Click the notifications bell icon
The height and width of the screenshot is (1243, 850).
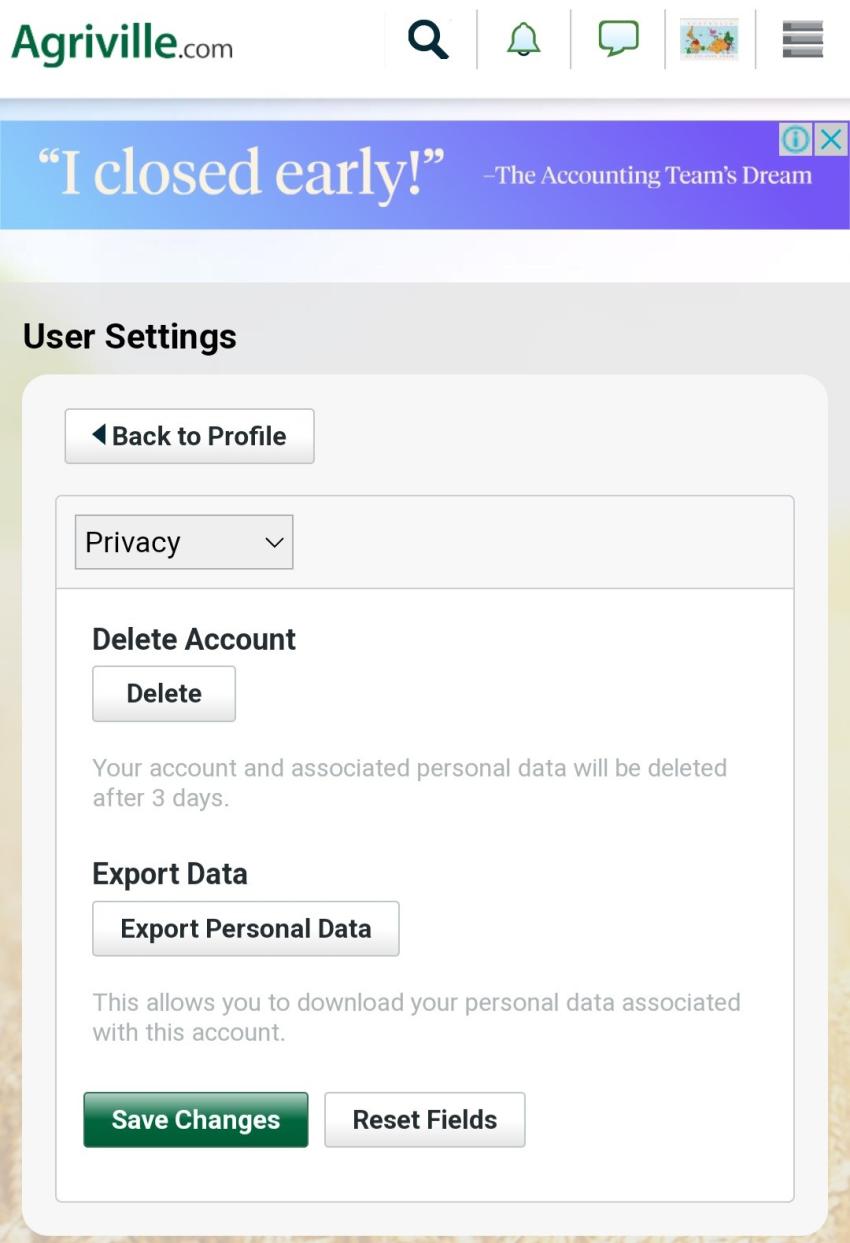[x=524, y=41]
